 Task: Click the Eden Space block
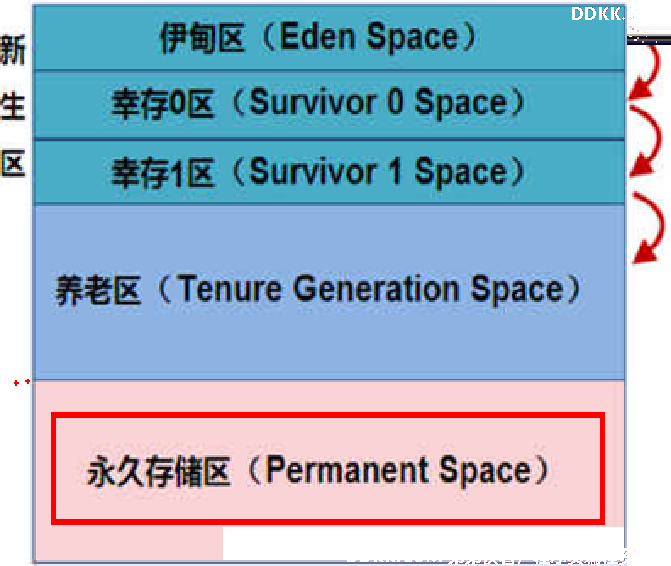[329, 37]
